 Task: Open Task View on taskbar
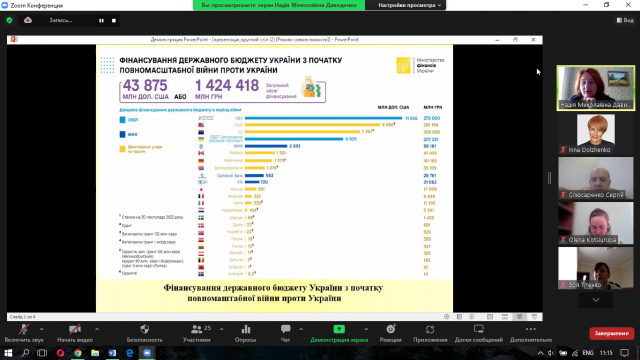pyautogui.click(x=42, y=353)
